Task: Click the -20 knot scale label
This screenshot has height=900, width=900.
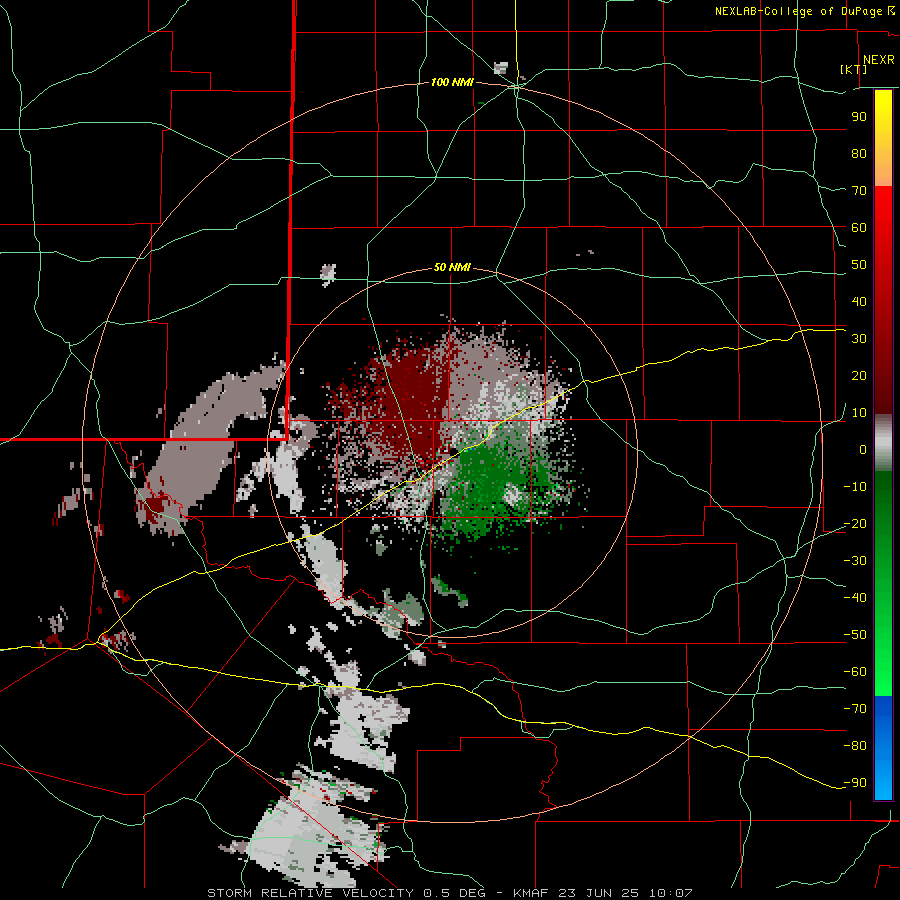Action: (855, 523)
